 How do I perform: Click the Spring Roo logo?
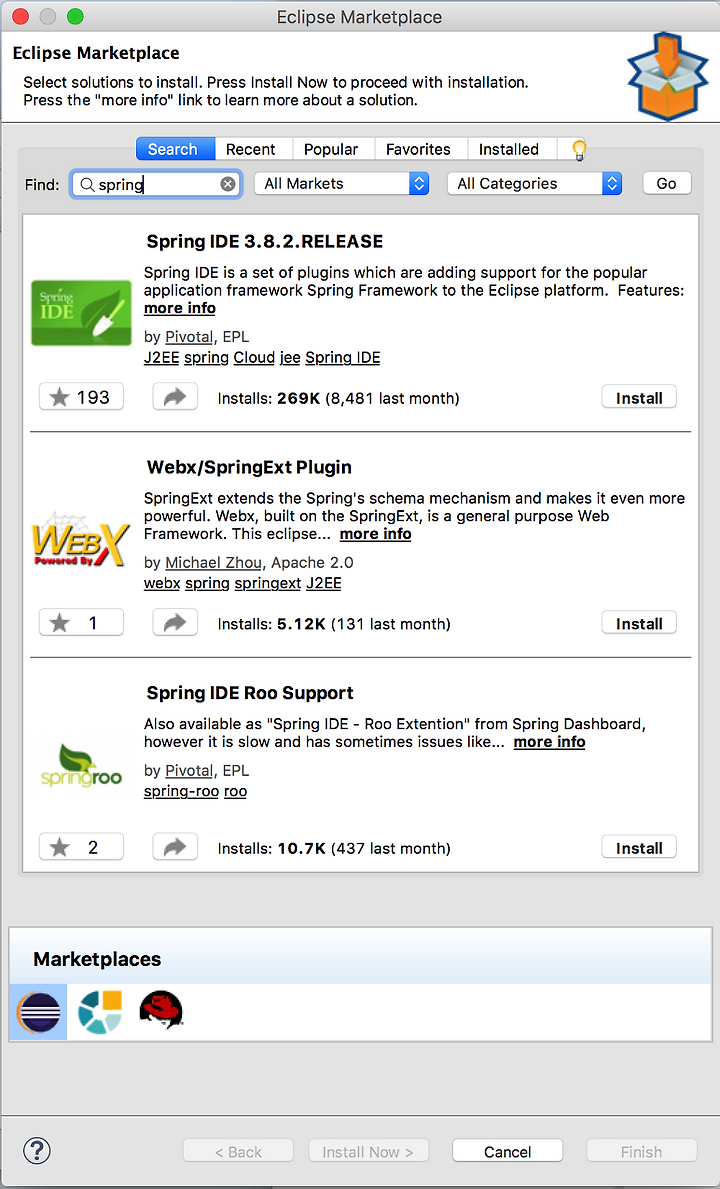point(81,765)
